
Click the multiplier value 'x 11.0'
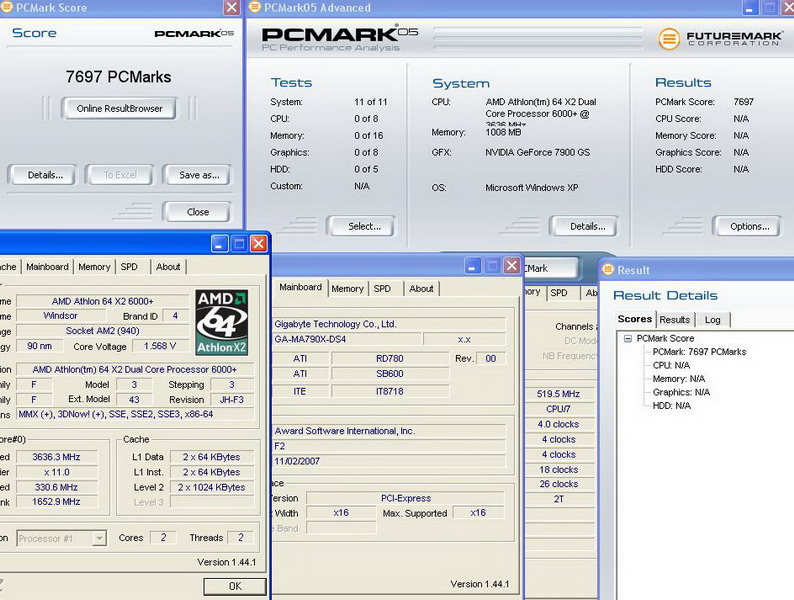click(56, 472)
